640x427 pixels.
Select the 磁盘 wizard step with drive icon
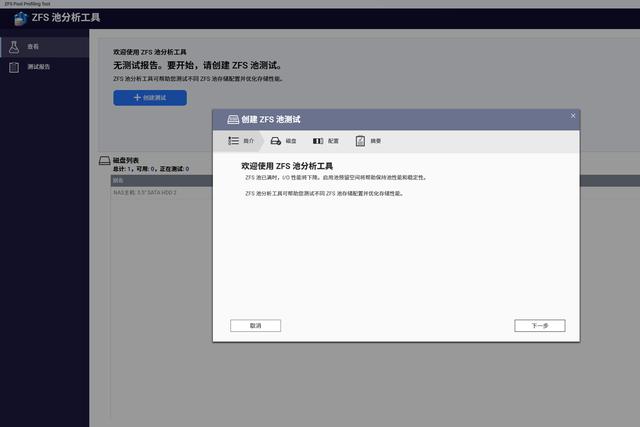(x=283, y=141)
